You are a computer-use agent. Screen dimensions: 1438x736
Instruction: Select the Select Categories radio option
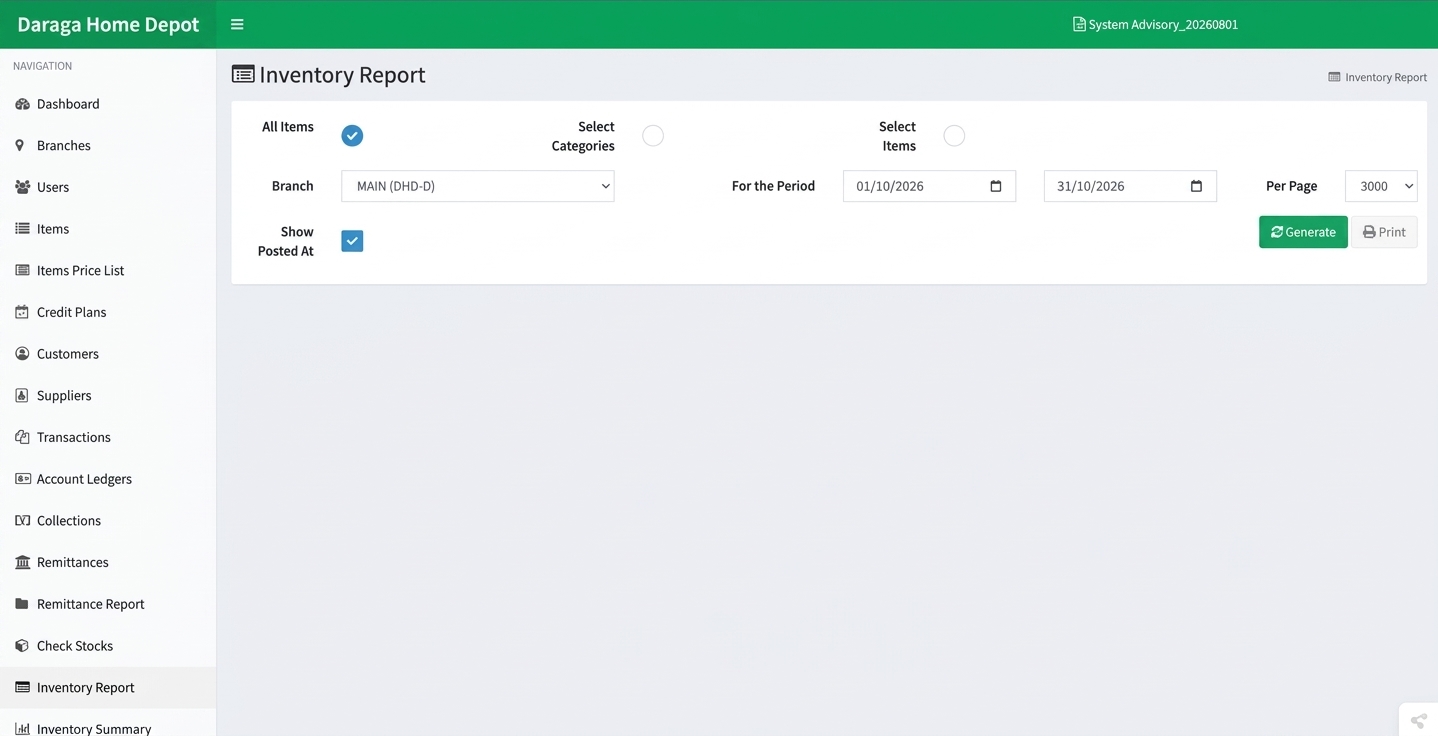click(653, 136)
